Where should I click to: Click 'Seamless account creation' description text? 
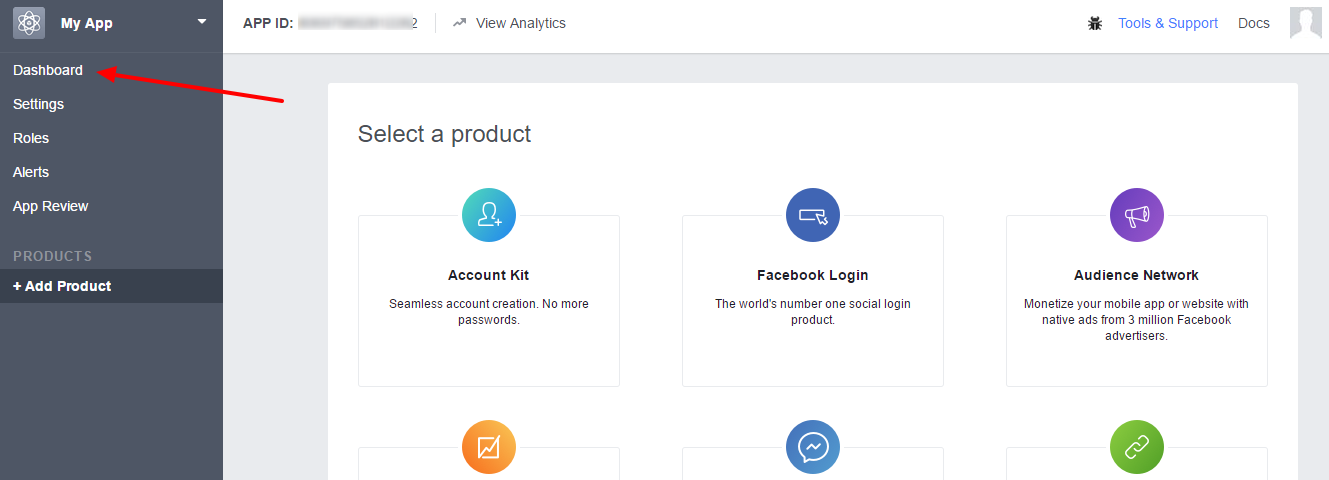click(x=489, y=312)
